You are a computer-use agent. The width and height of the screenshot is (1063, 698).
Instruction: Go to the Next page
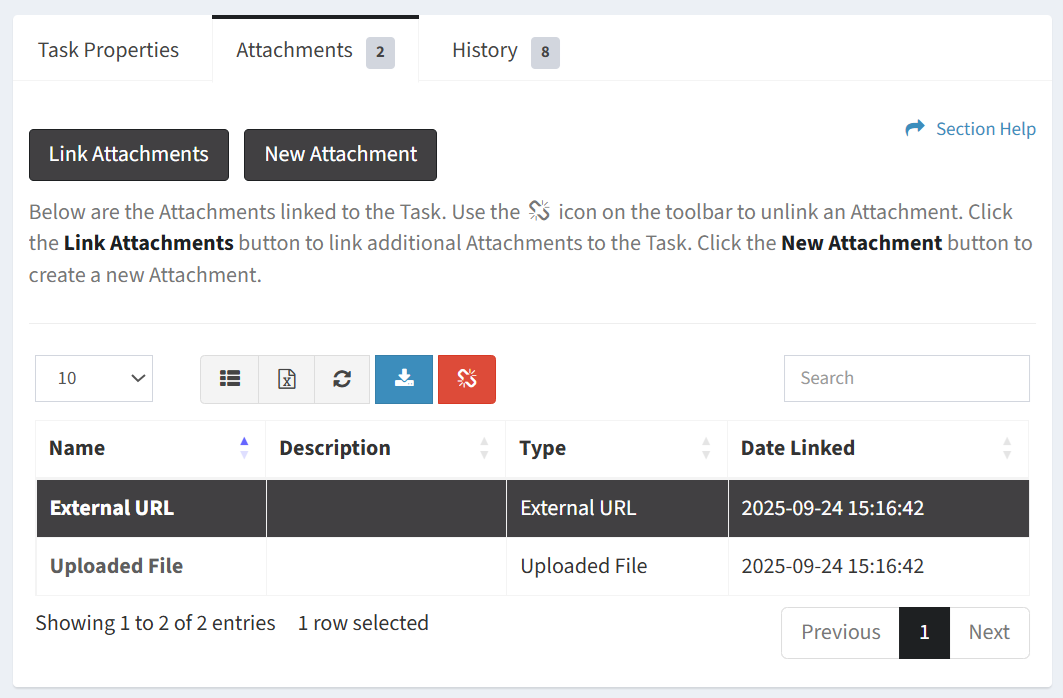pos(988,632)
